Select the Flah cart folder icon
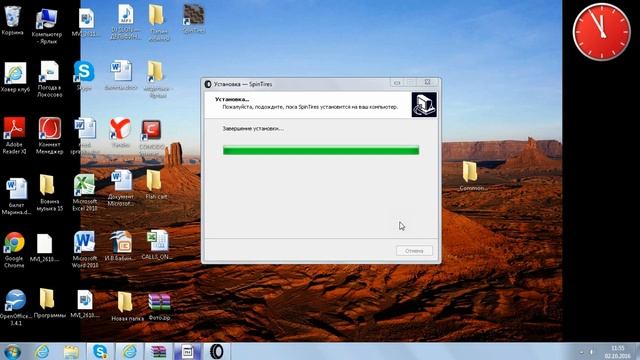 (x=155, y=184)
